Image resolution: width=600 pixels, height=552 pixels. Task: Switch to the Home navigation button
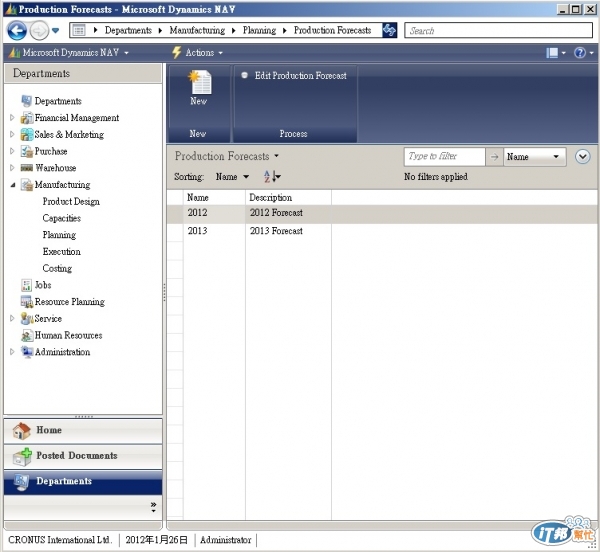coord(83,430)
